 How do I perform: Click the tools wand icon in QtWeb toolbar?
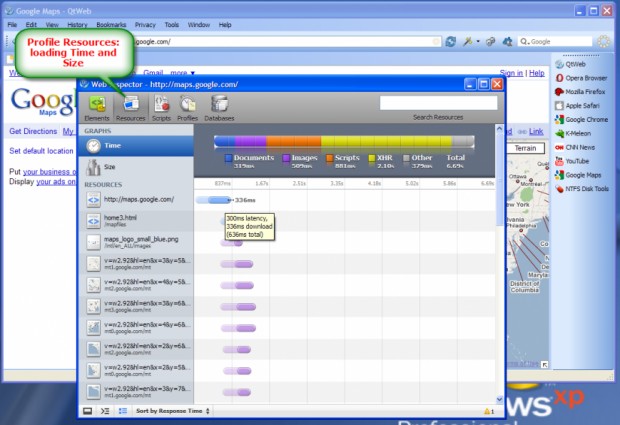click(x=468, y=41)
